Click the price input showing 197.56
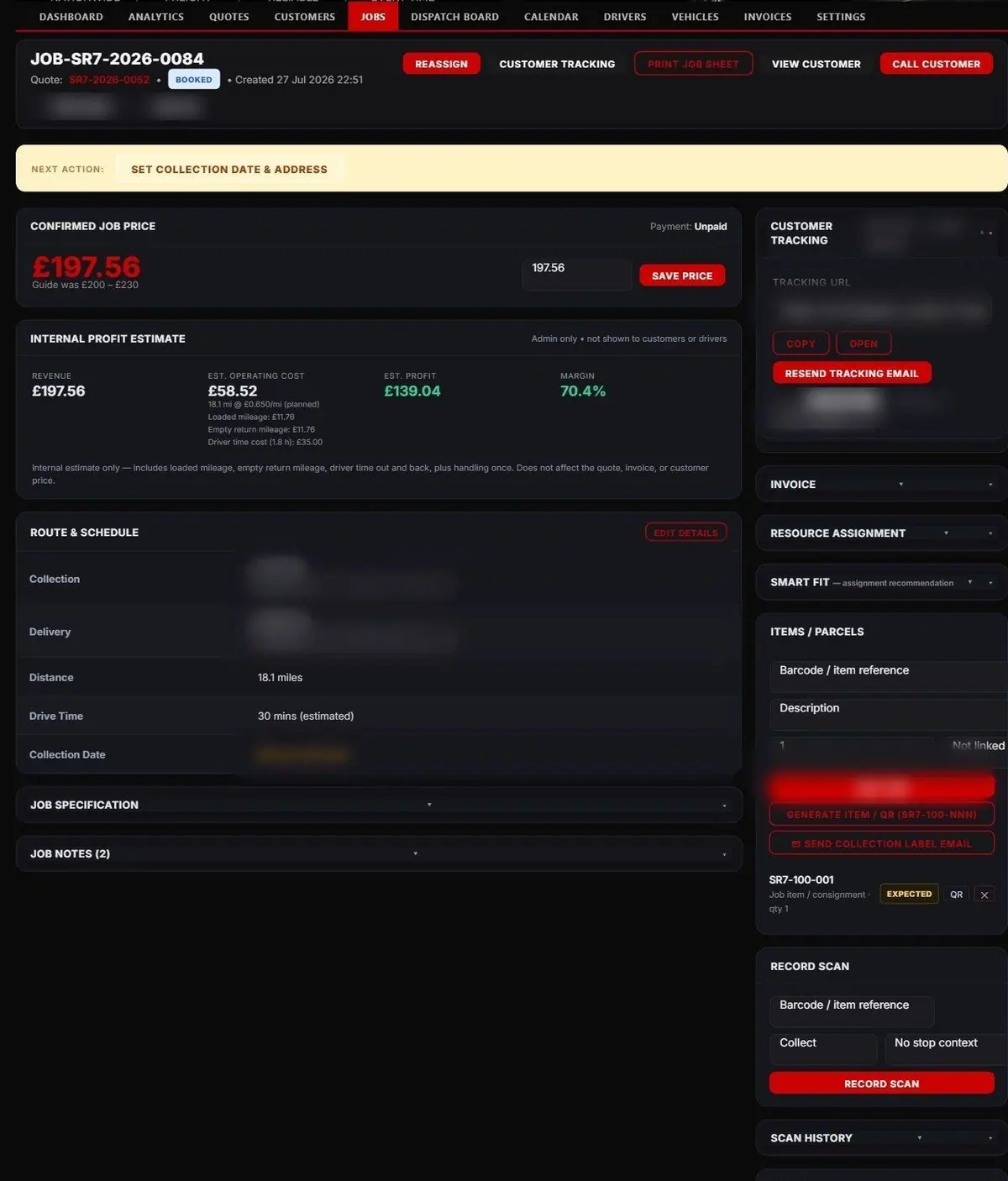Image resolution: width=1008 pixels, height=1181 pixels. click(x=577, y=274)
